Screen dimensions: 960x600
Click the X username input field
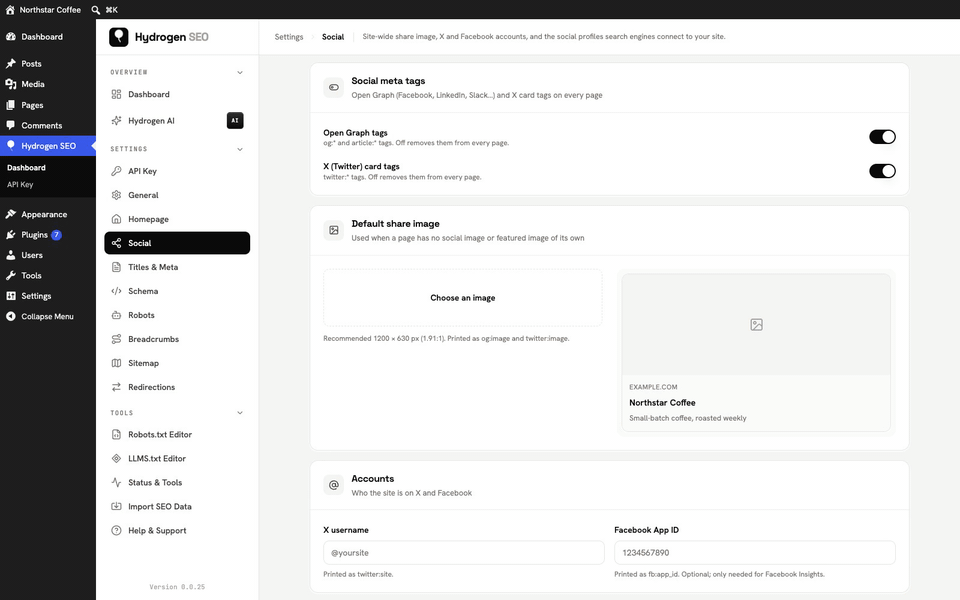click(x=463, y=552)
